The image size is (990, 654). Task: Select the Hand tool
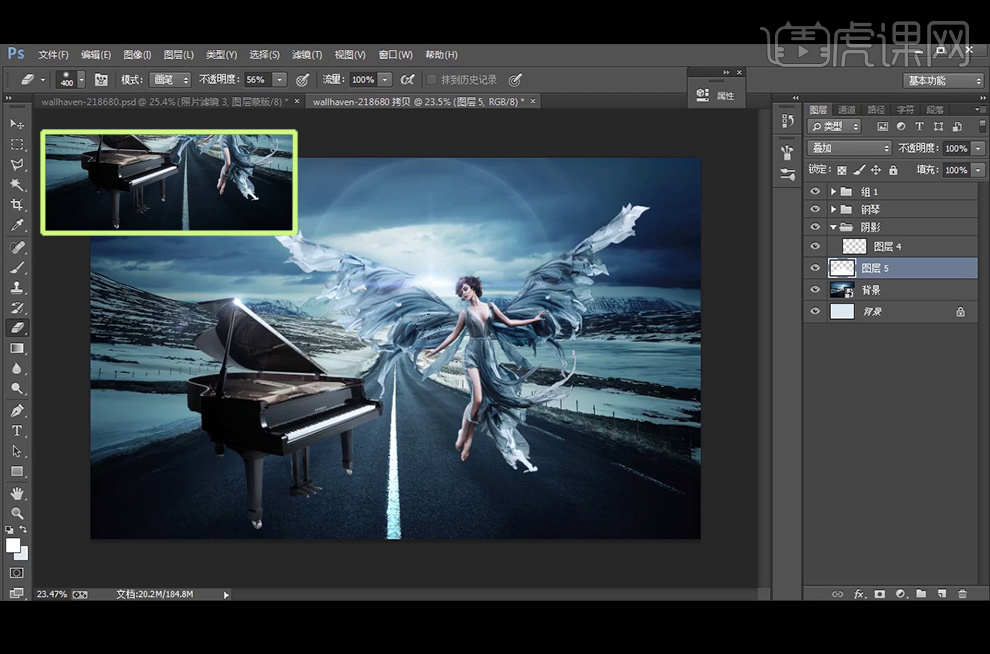(x=17, y=493)
